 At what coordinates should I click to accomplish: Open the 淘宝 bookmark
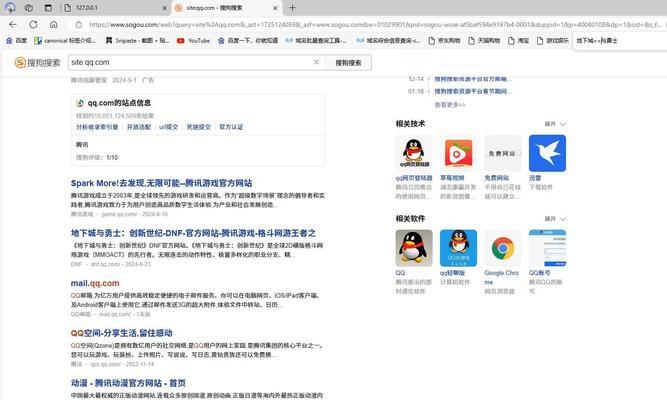[519, 40]
